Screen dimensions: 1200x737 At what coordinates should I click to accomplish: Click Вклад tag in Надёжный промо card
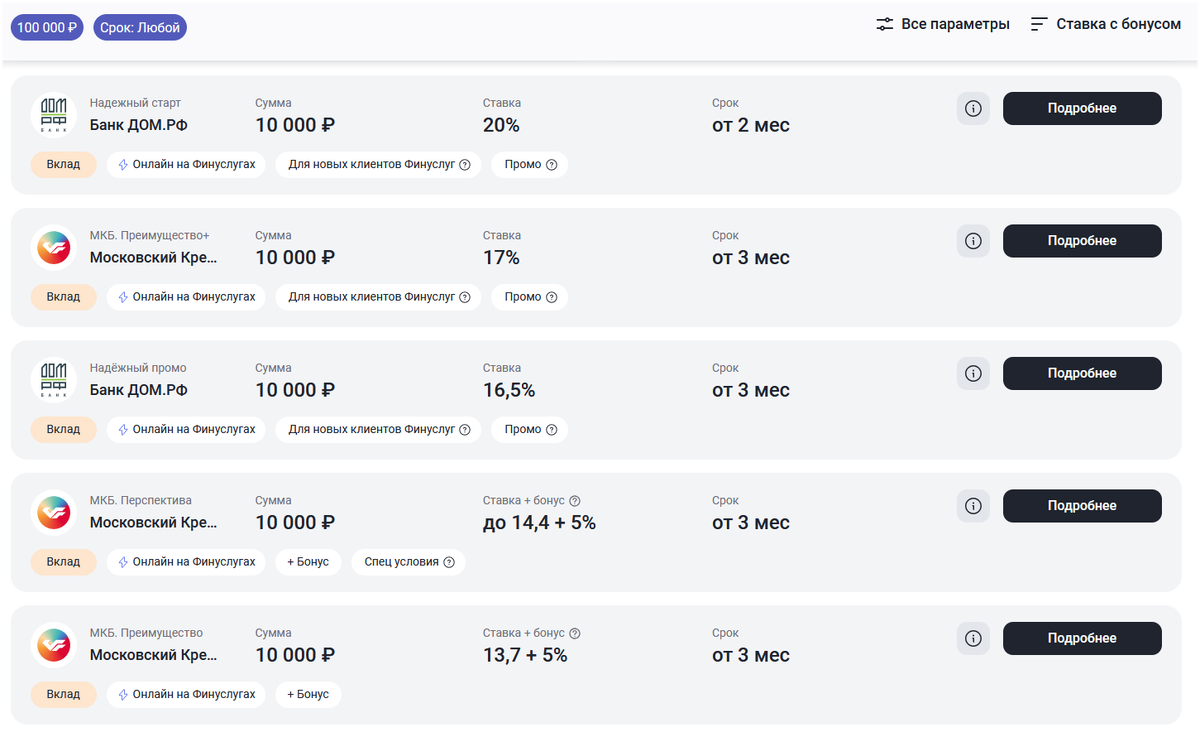pos(64,430)
